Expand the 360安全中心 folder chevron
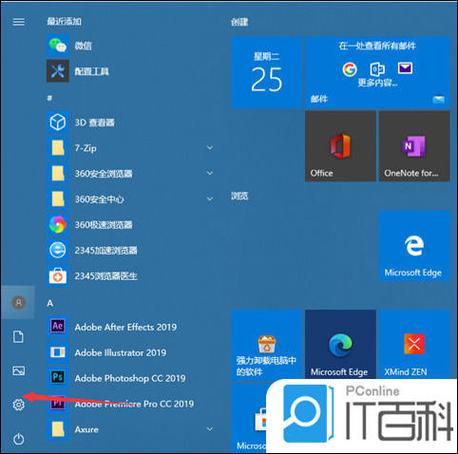This screenshot has height=454, width=458. pos(210,199)
